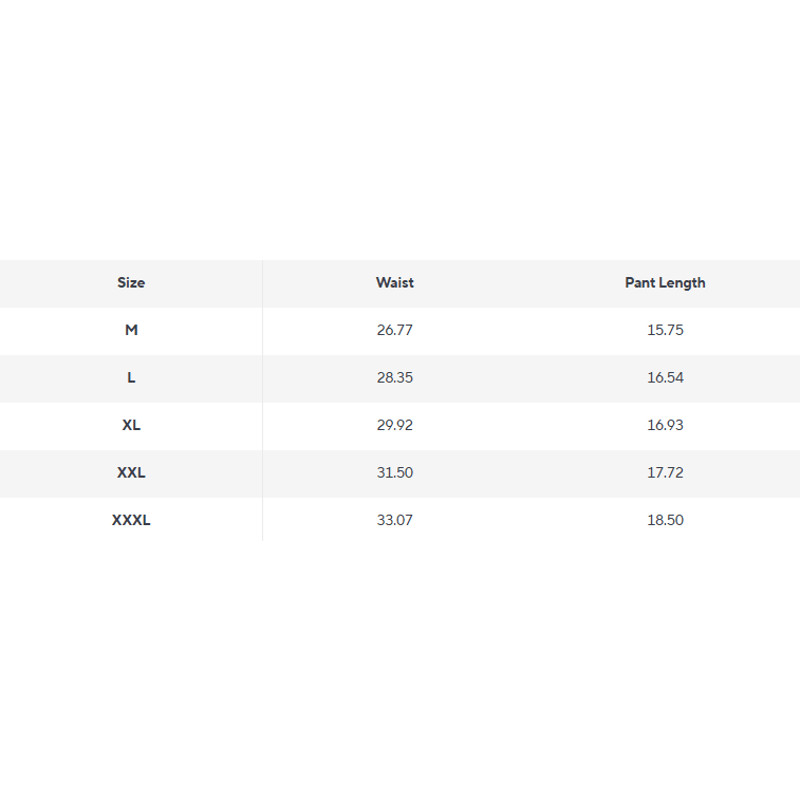
Task: Click pant length value 16.93
Action: pos(665,425)
